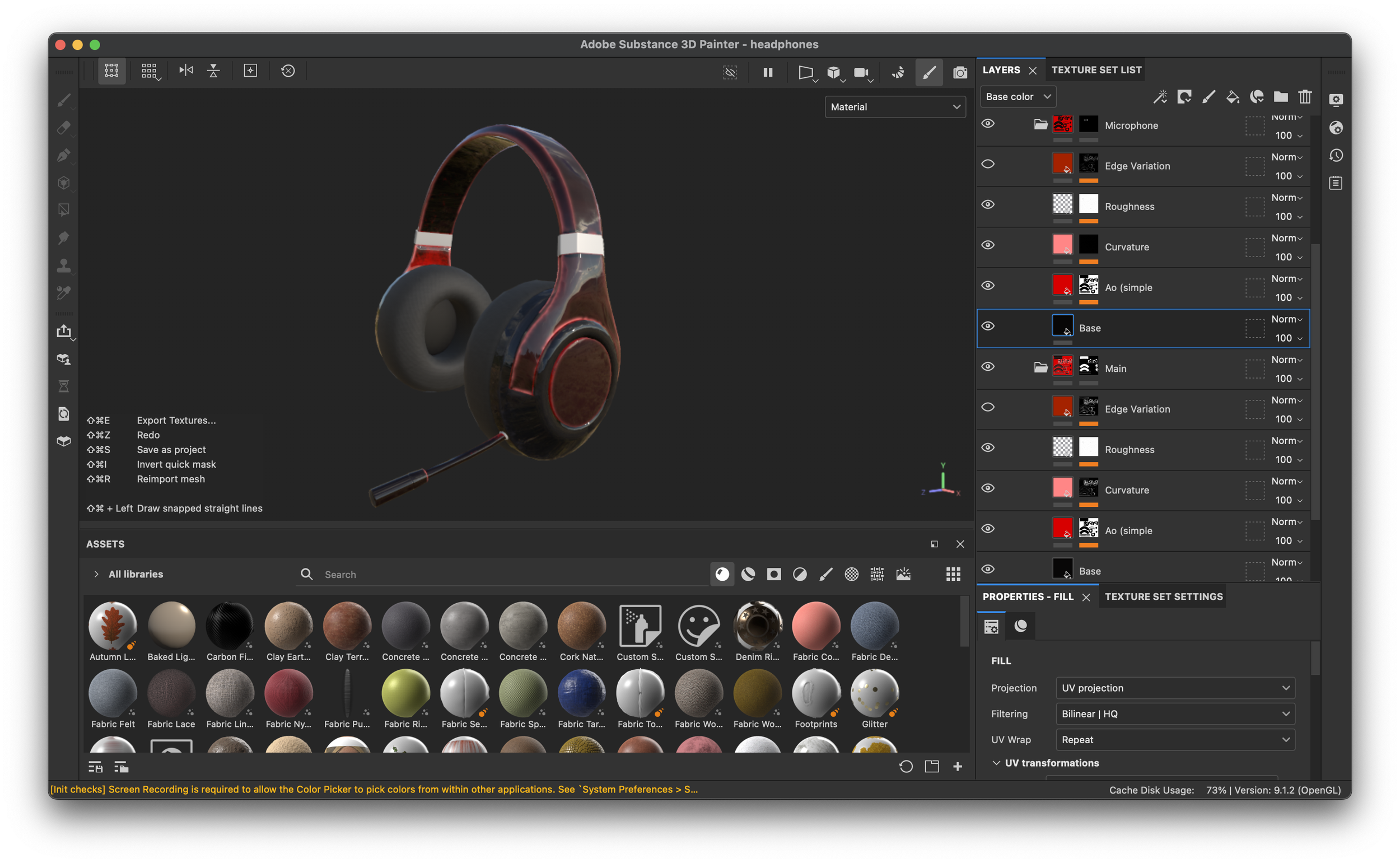Image resolution: width=1400 pixels, height=863 pixels.
Task: Switch to the Texture Set List tab
Action: 1096,70
